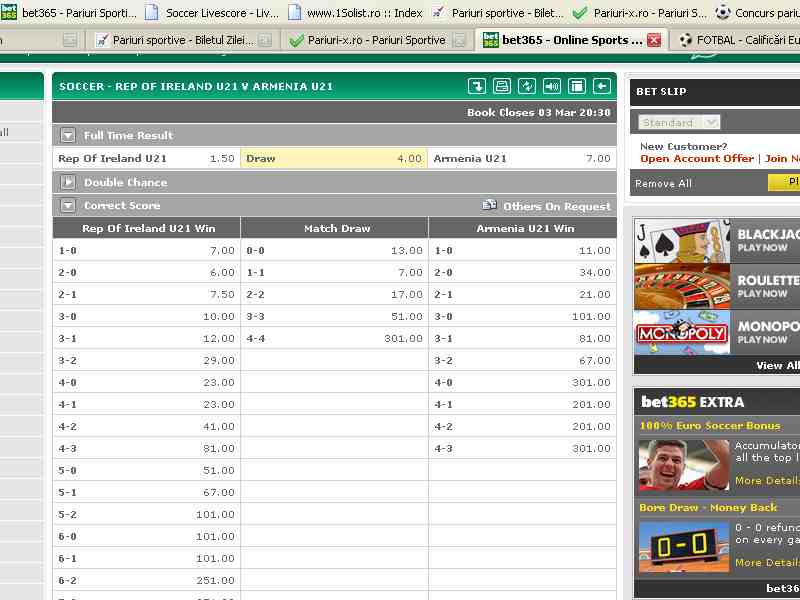Pick Armenia win 3-2 at 67.00
This screenshot has height=600, width=800.
pos(522,360)
